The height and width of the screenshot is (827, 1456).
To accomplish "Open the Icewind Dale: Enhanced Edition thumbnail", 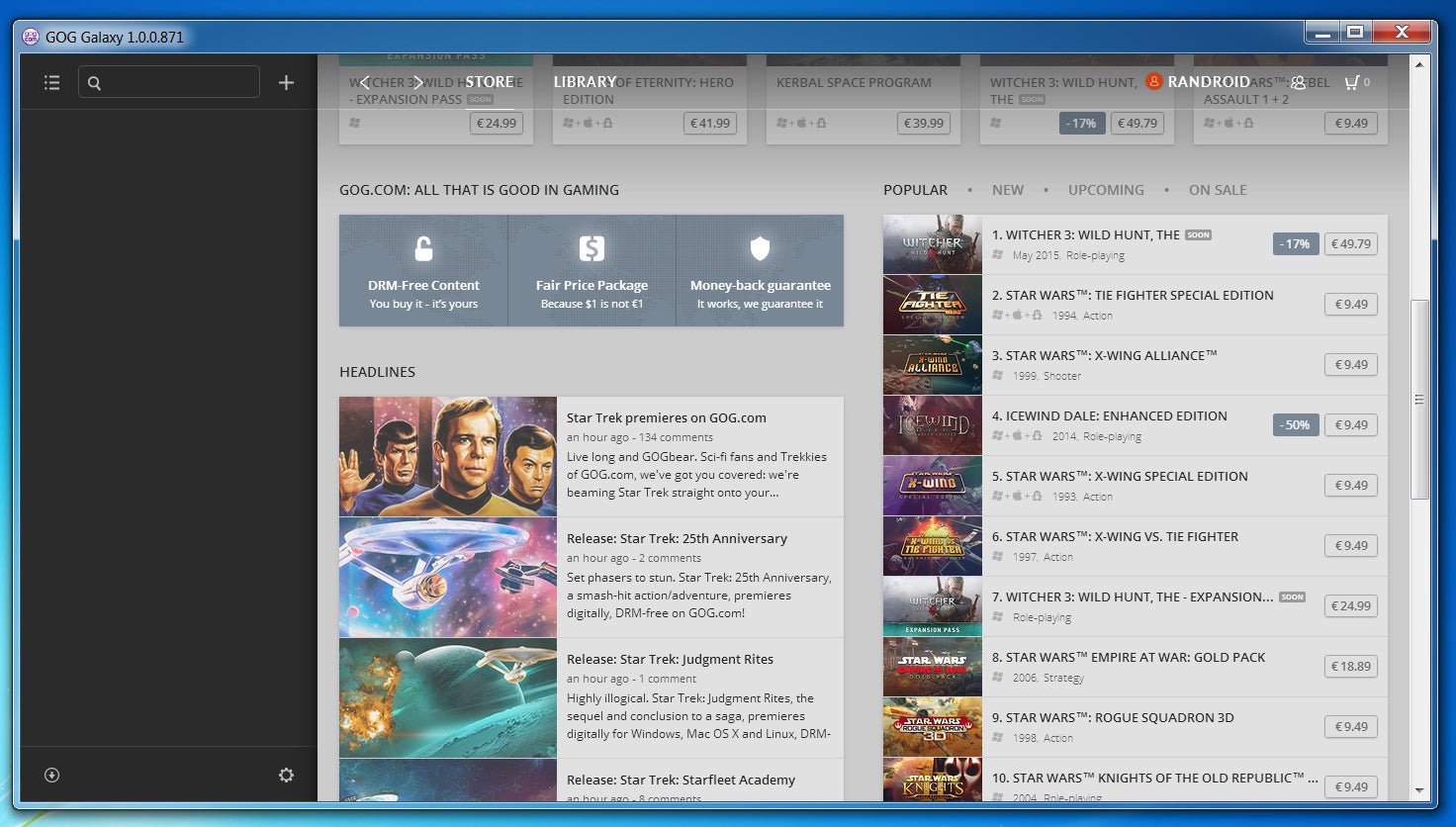I will point(932,425).
